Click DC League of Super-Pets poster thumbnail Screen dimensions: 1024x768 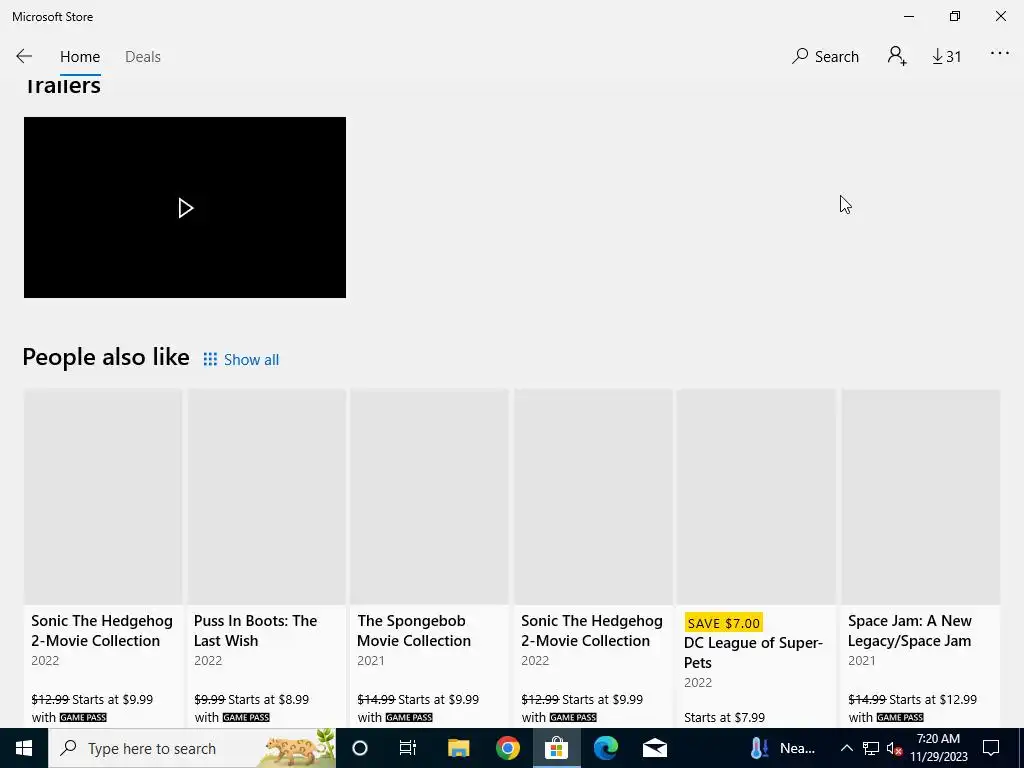coord(756,497)
